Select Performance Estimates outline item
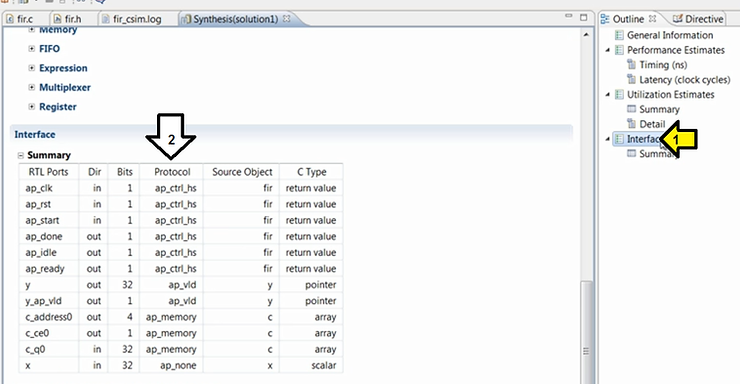Viewport: 740px width, 384px height. [675, 50]
